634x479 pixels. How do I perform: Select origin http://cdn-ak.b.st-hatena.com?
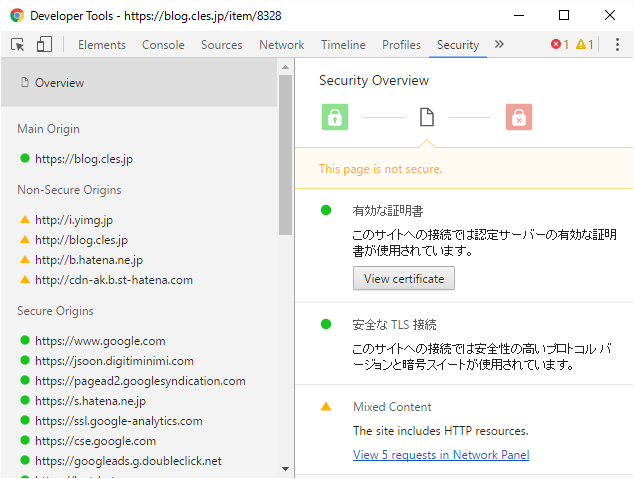pos(113,280)
